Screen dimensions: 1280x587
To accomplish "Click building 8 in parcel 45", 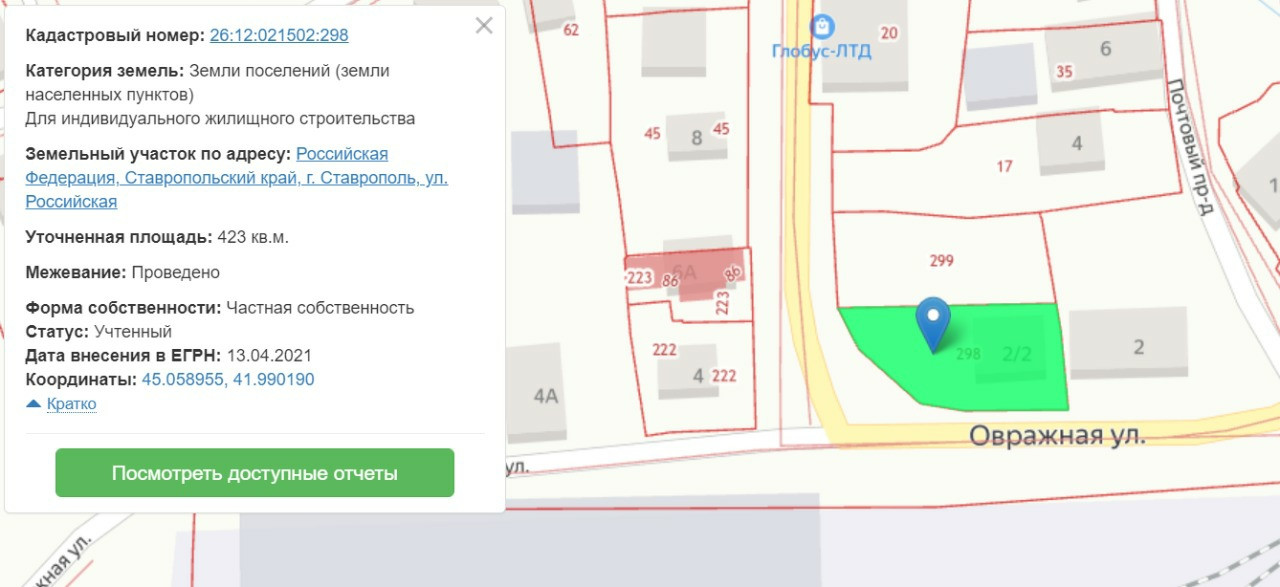I will click(697, 137).
